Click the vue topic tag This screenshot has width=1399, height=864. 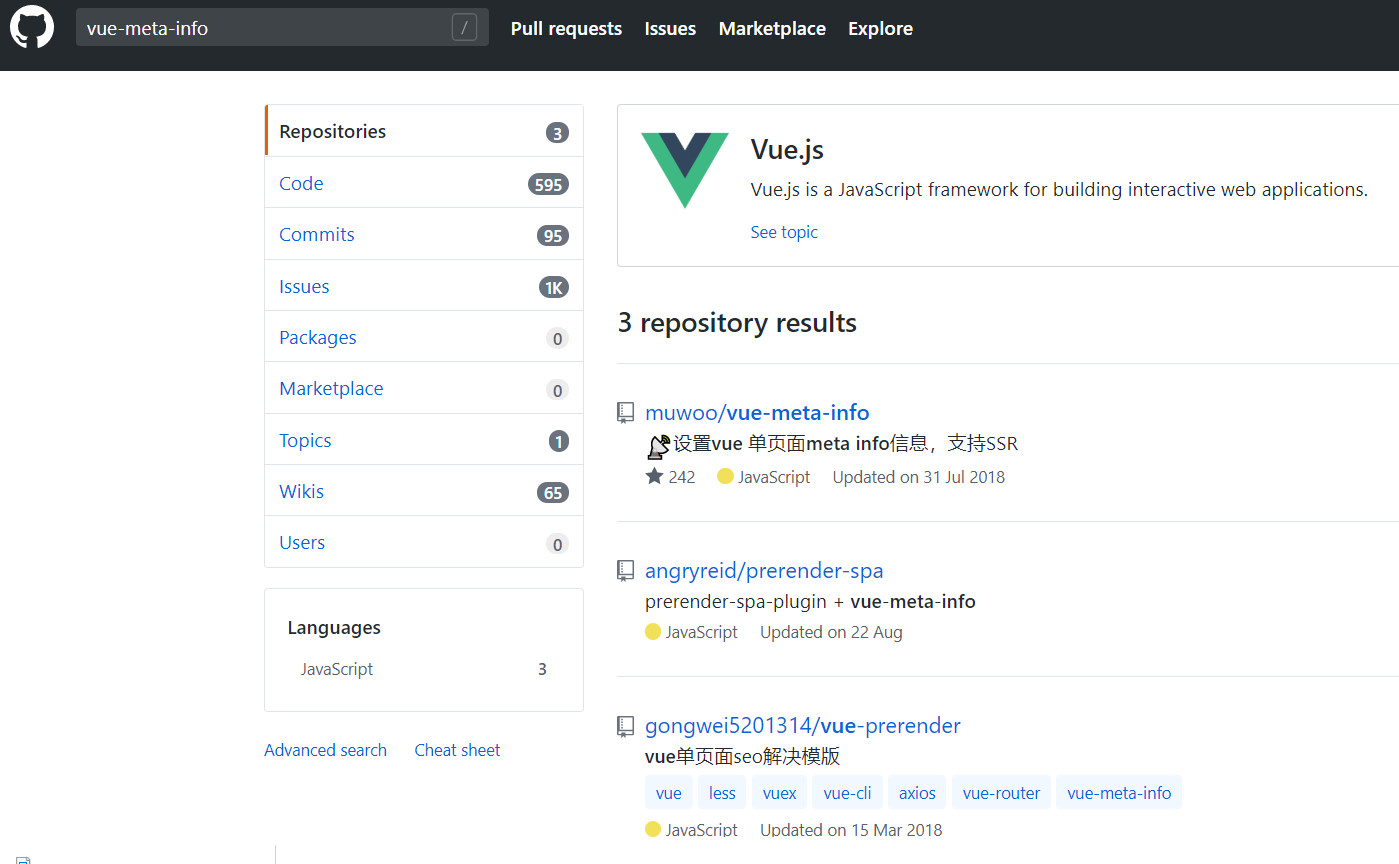pyautogui.click(x=669, y=793)
